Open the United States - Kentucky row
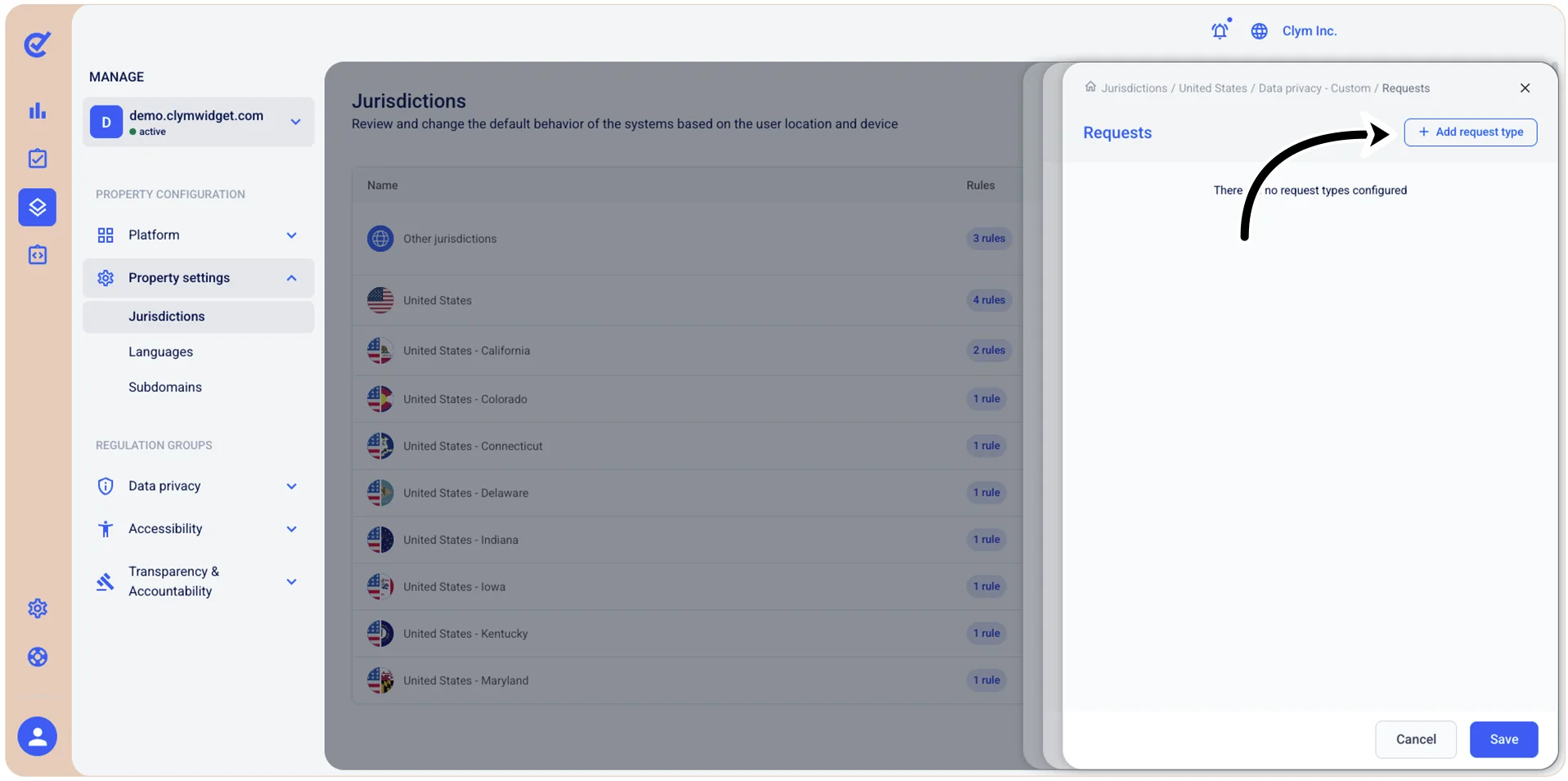Screen dimensions: 1568x781 (x=688, y=634)
